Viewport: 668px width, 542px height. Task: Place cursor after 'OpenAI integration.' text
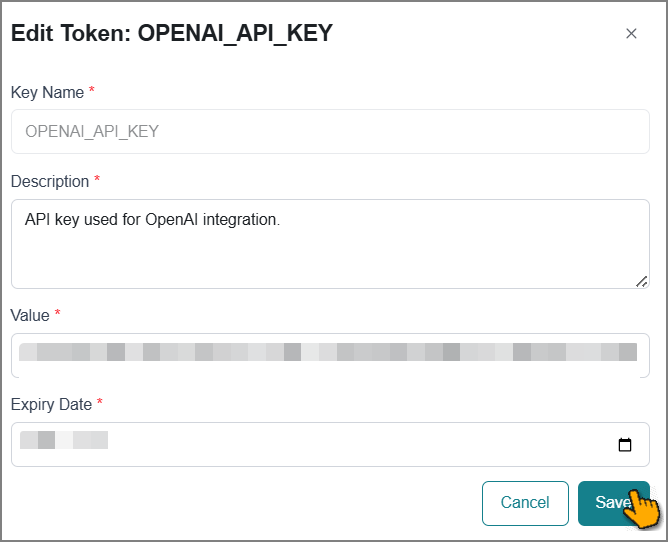click(281, 219)
